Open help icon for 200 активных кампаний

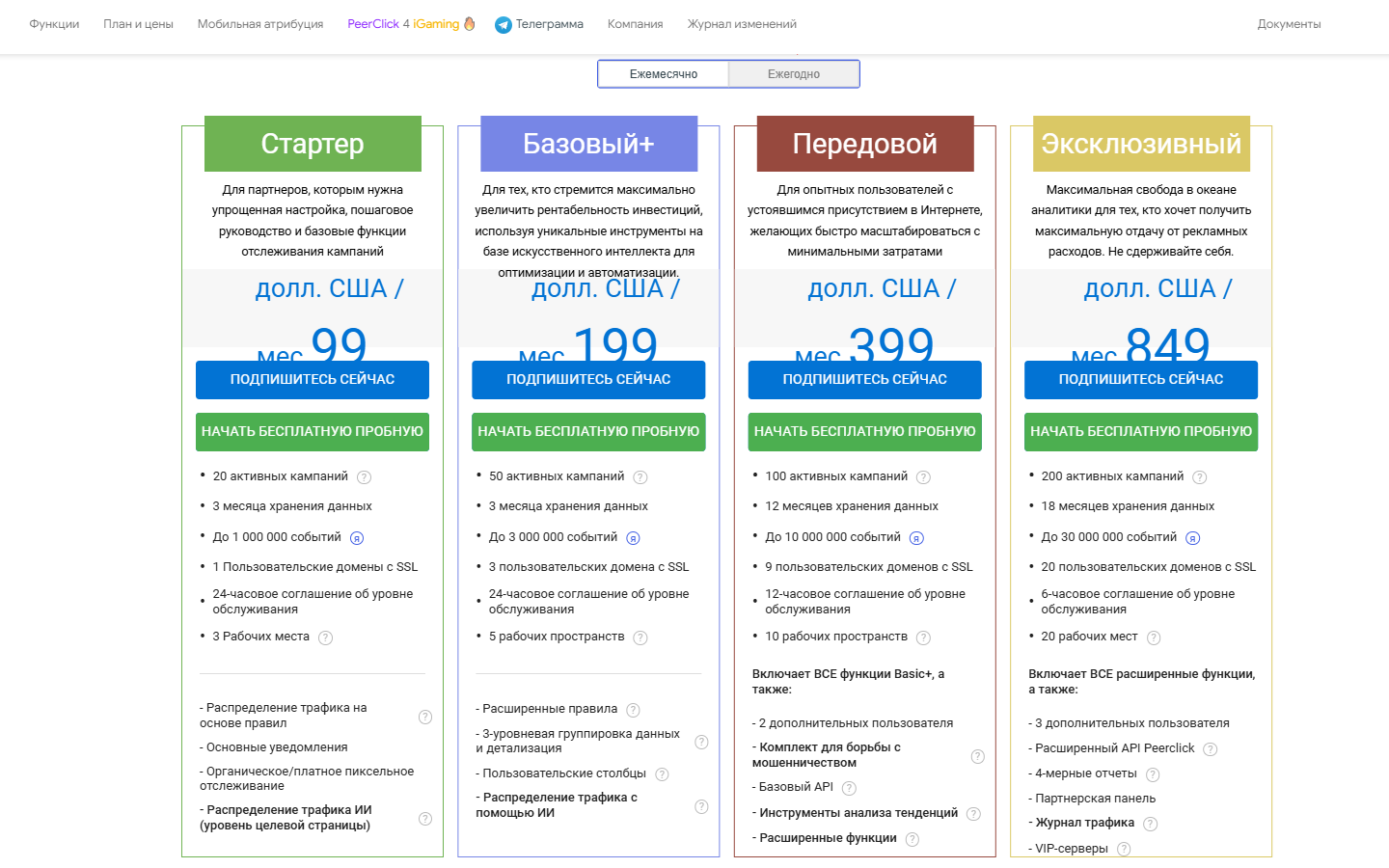[1200, 477]
